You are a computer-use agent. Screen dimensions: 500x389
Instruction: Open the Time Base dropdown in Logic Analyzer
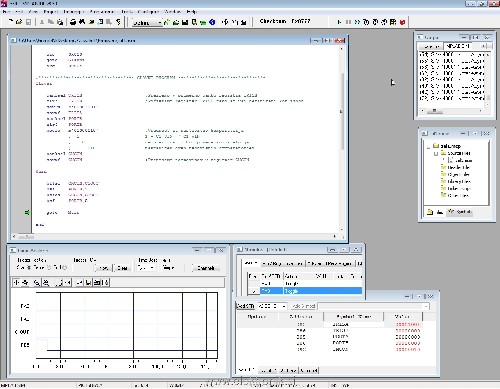coord(152,268)
